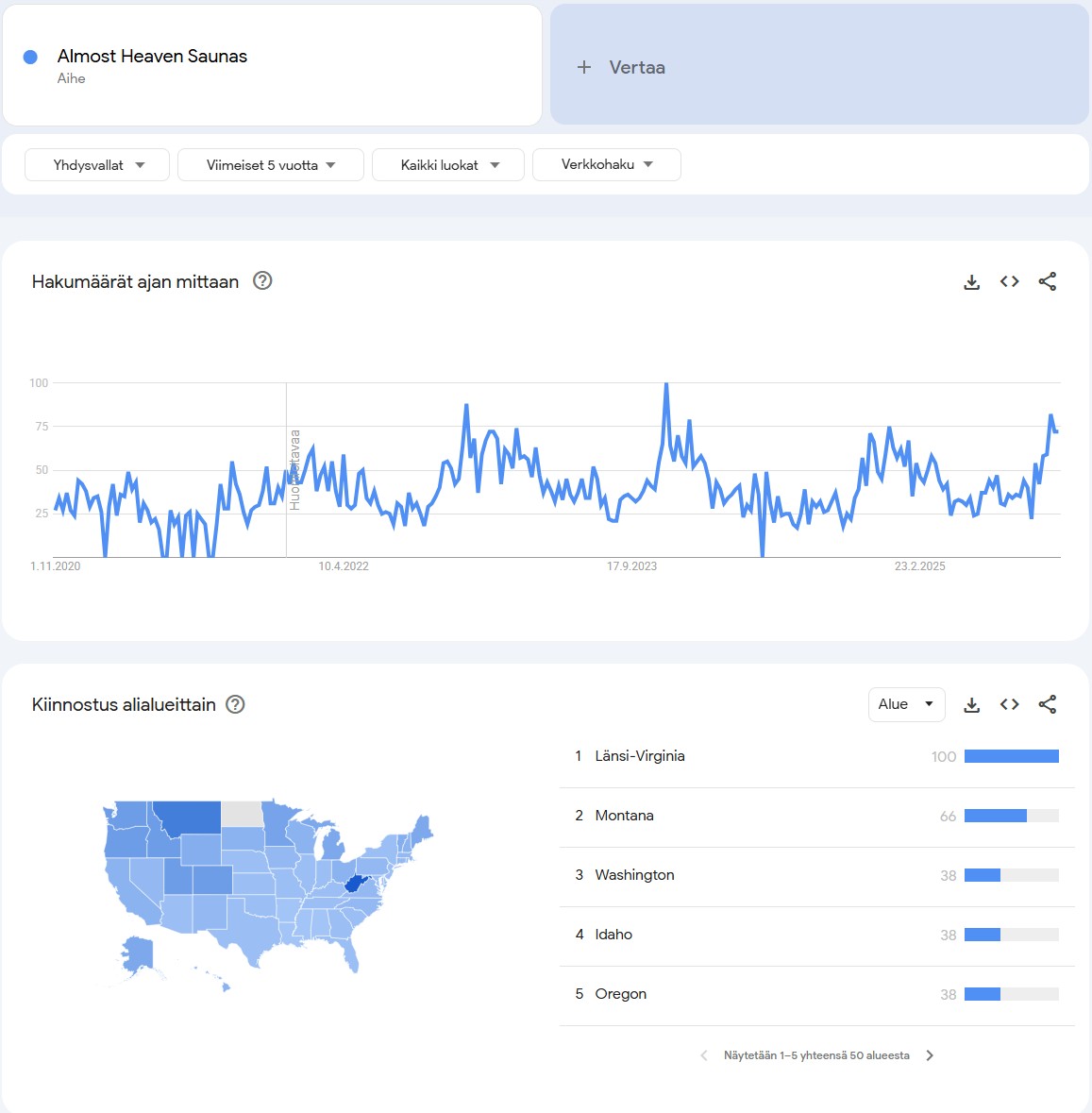Screen dimensions: 1092x1113
Task: Go to previous page of regions
Action: pos(703,1055)
